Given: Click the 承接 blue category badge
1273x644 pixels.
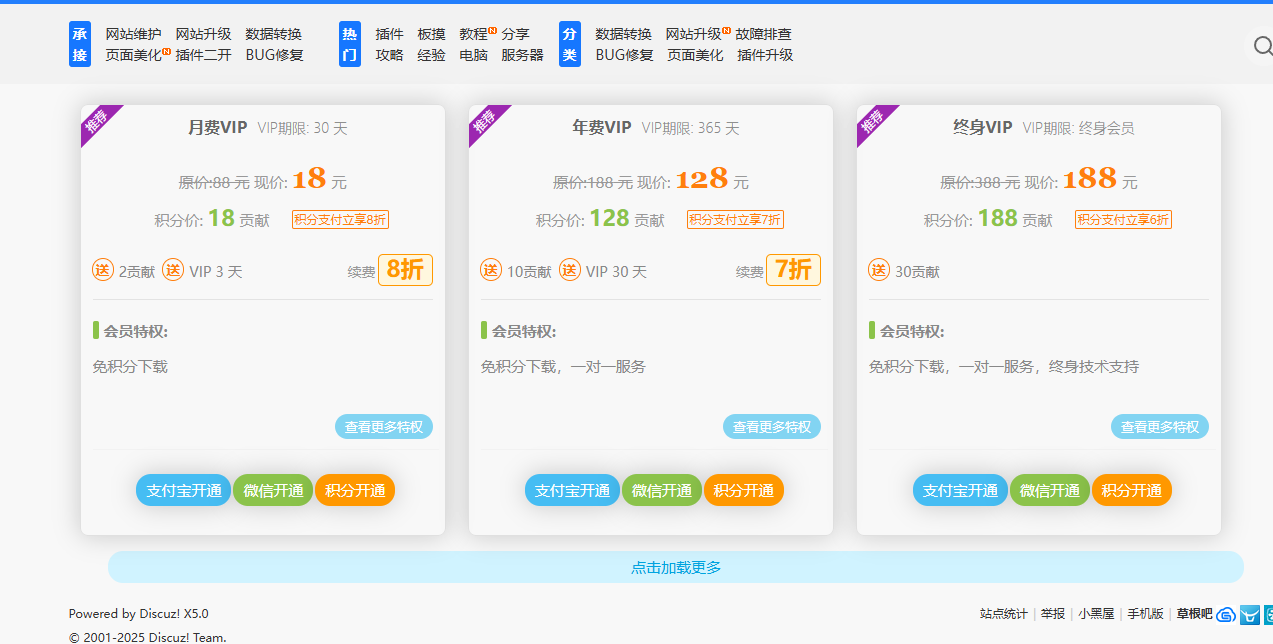Looking at the screenshot, I should coord(80,44).
